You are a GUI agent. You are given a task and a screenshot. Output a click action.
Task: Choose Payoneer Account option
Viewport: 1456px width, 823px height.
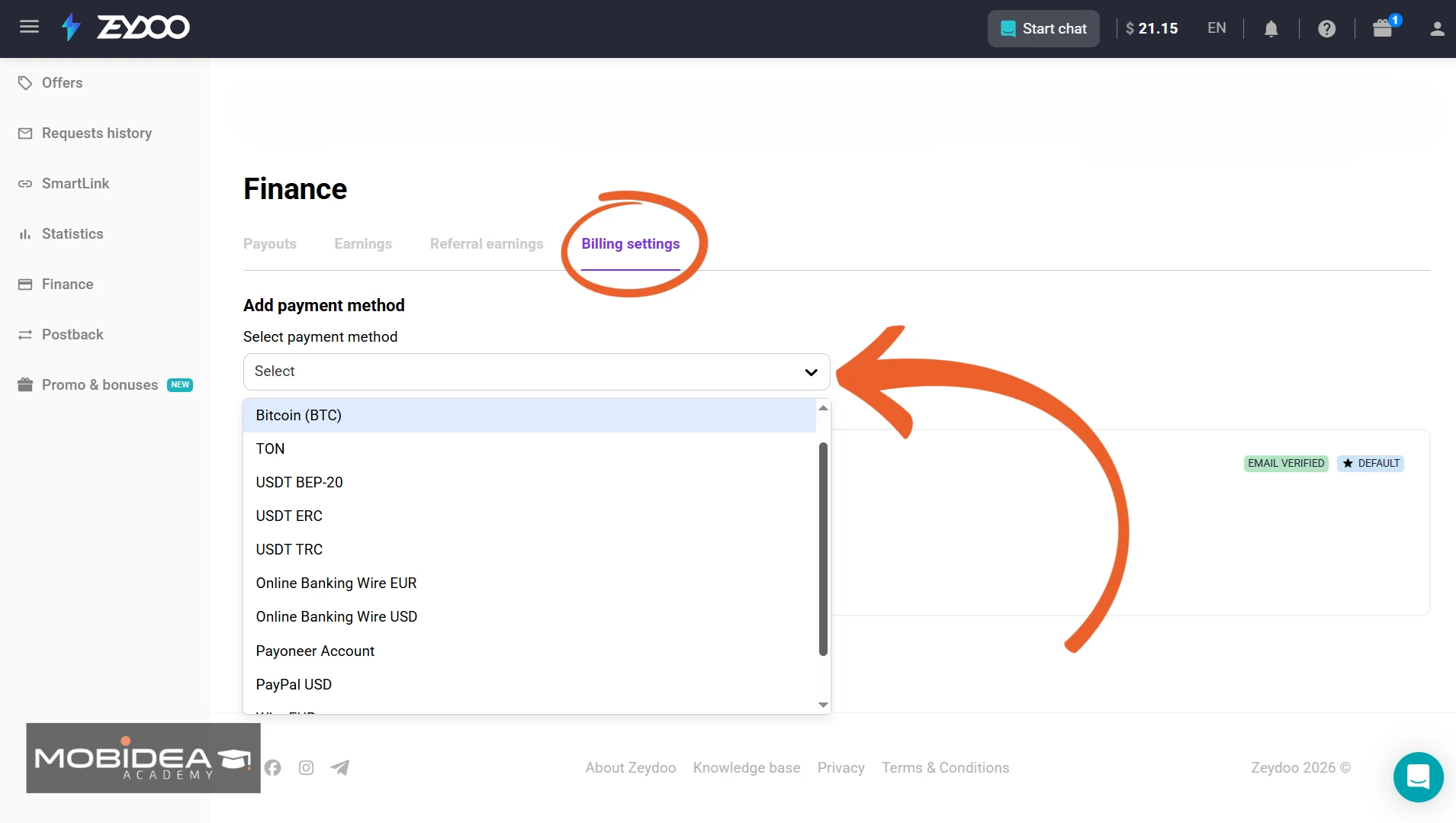click(529, 651)
